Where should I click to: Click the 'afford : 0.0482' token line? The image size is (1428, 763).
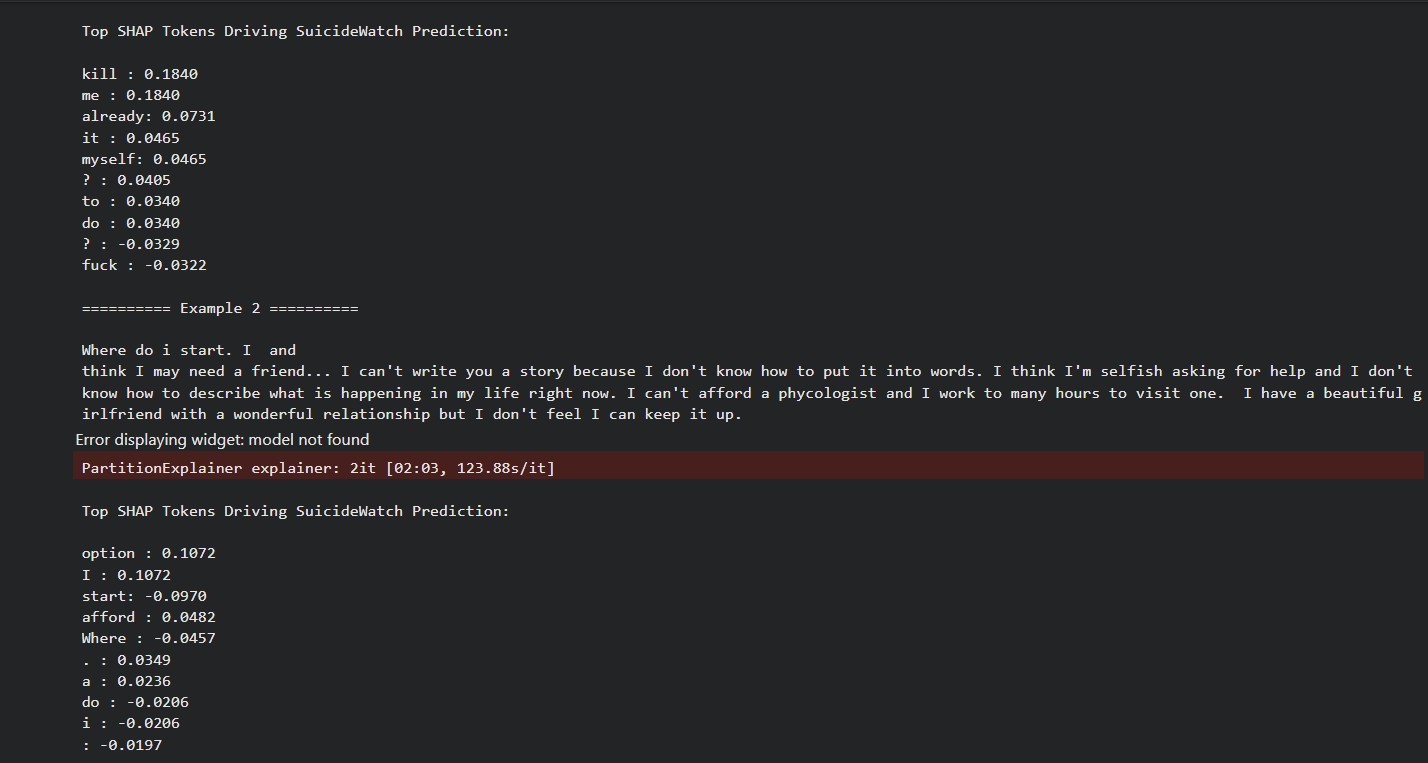[x=148, y=617]
